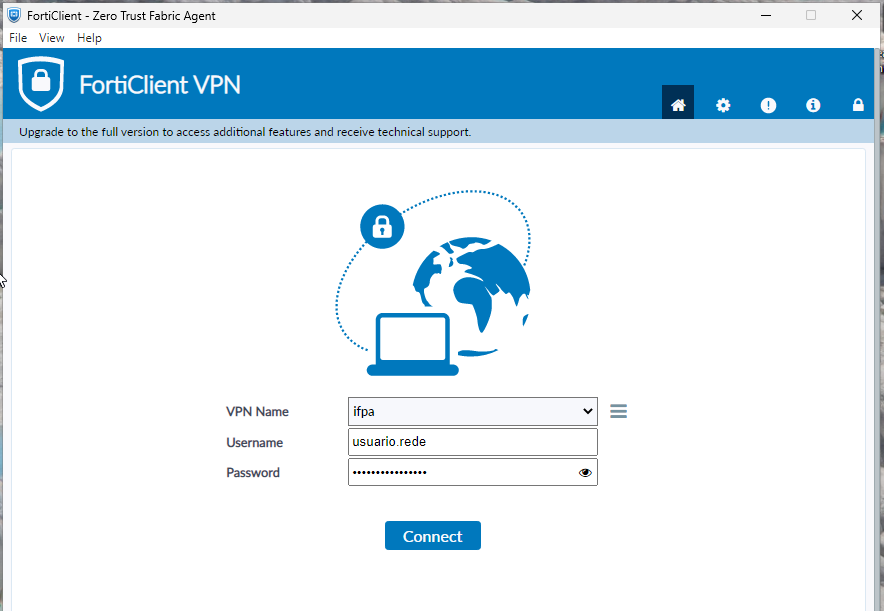Open notifications exclamation icon
Image resolution: width=884 pixels, height=611 pixels.
pos(768,105)
